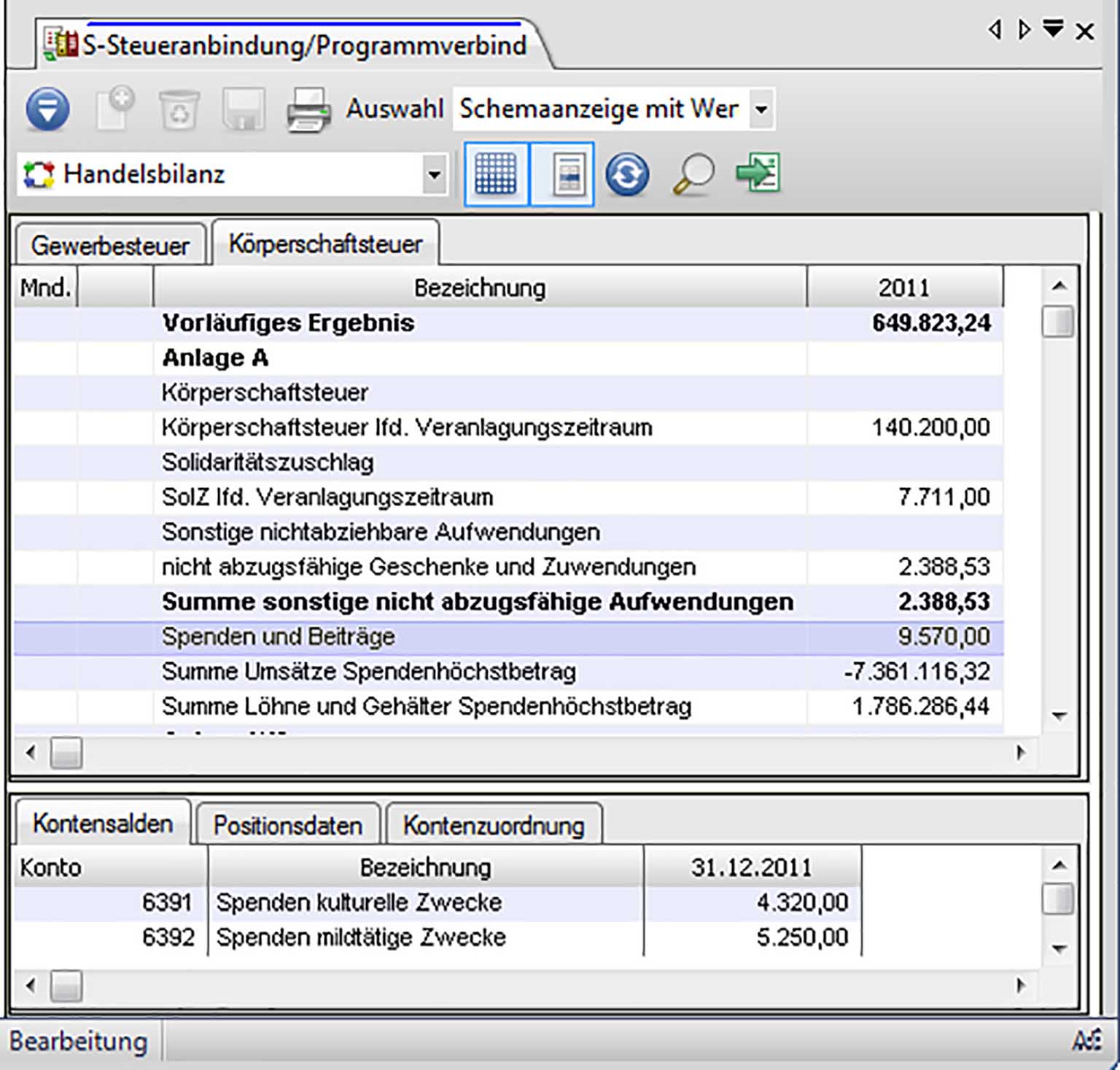
Task: Click the Kontensalden horizontal scroll-right arrow
Action: click(1021, 986)
